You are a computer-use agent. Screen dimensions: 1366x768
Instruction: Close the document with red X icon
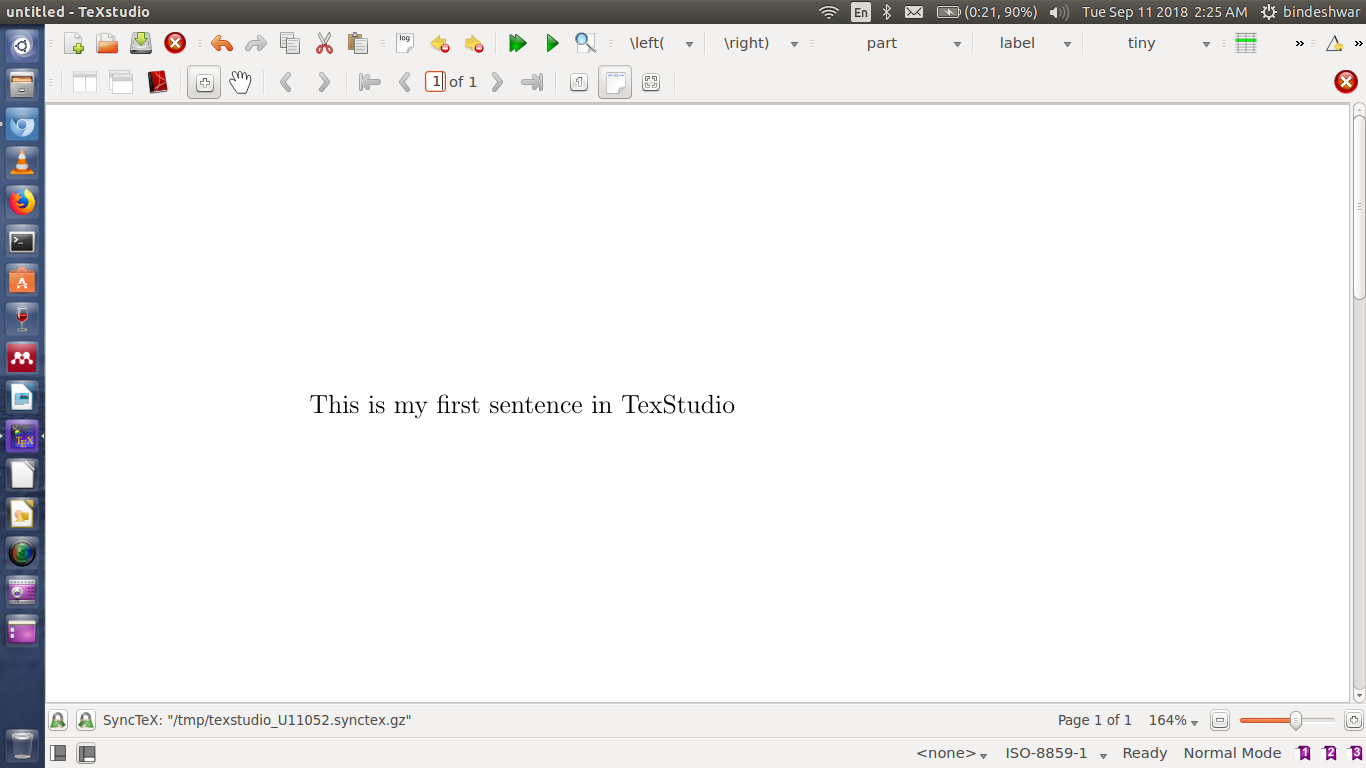click(x=175, y=43)
